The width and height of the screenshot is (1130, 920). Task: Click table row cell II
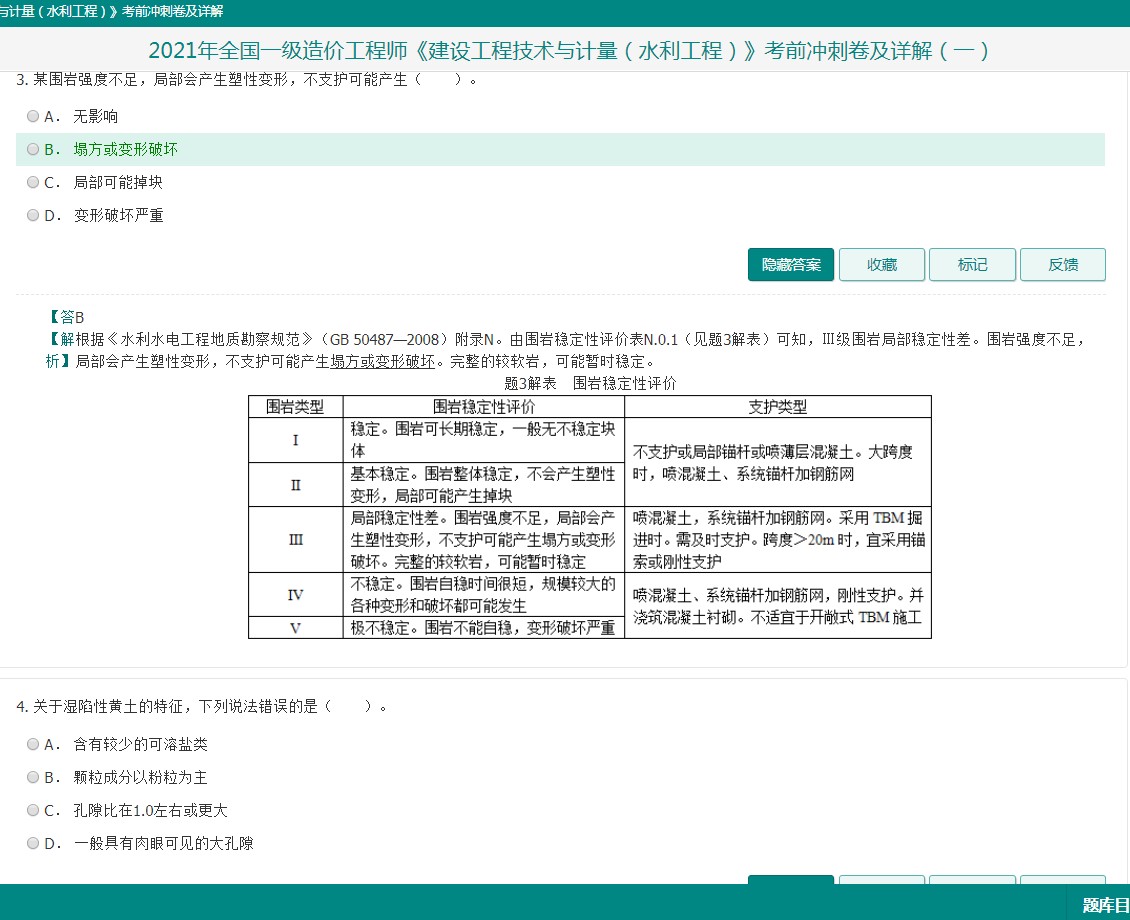[x=295, y=485]
